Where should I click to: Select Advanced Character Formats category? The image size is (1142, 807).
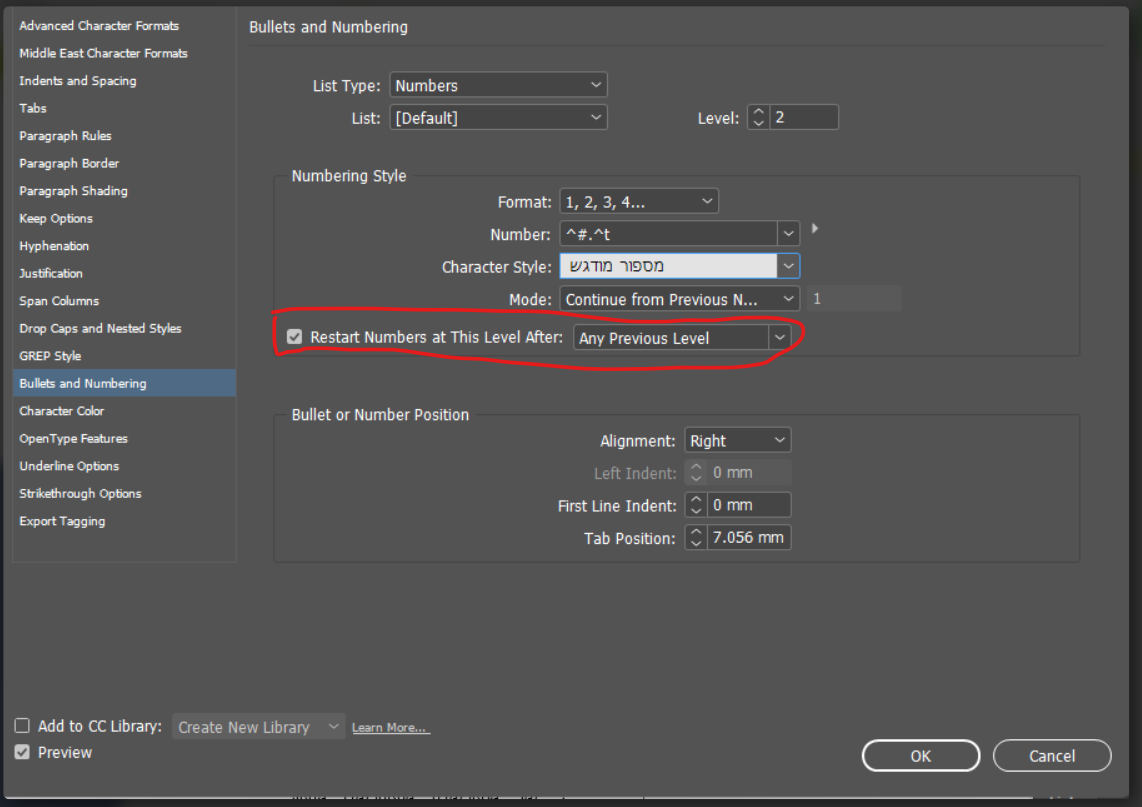99,25
